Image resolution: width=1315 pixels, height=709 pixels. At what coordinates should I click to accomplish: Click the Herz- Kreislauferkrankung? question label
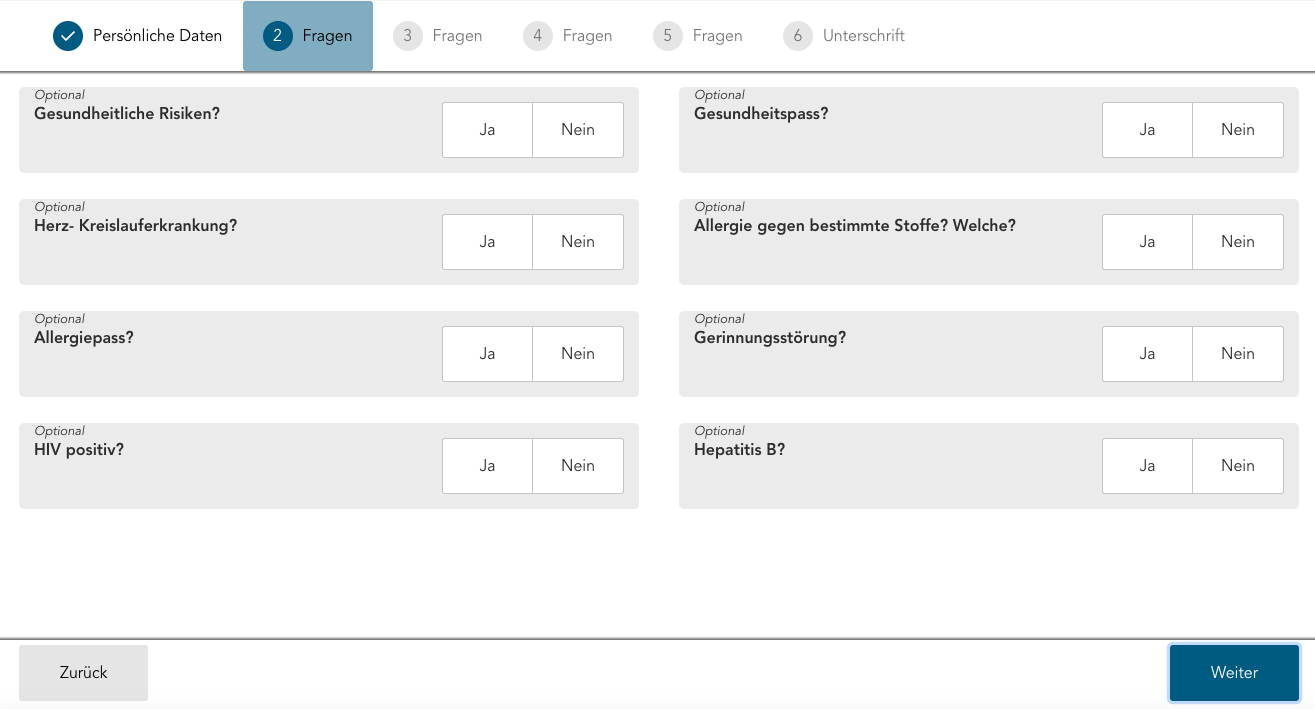[x=136, y=226]
